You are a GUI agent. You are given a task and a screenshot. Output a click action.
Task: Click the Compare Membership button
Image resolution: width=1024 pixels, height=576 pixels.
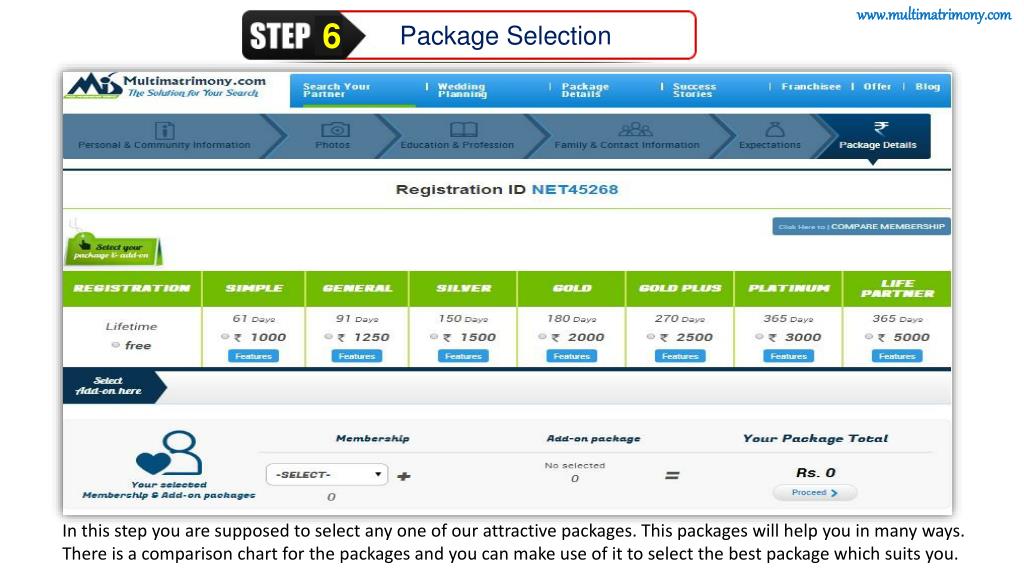coord(861,227)
